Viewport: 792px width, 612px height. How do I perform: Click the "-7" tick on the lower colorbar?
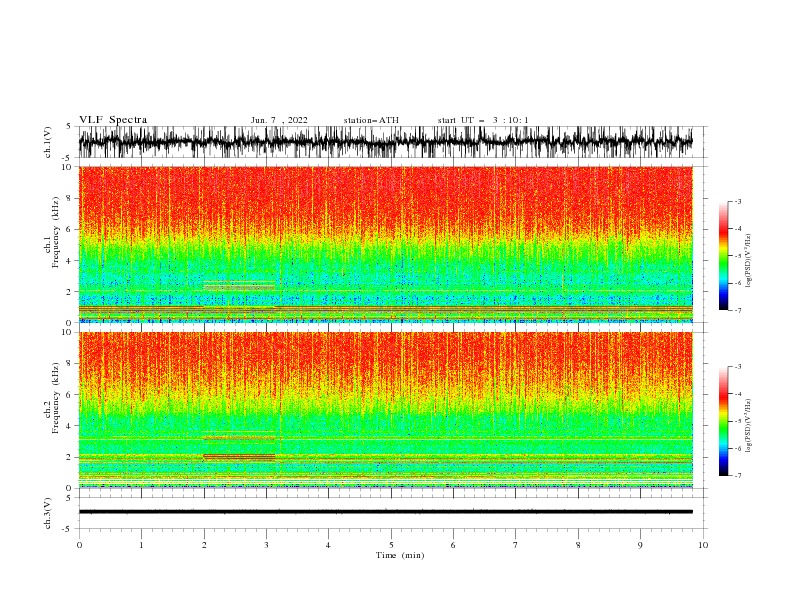tap(737, 476)
